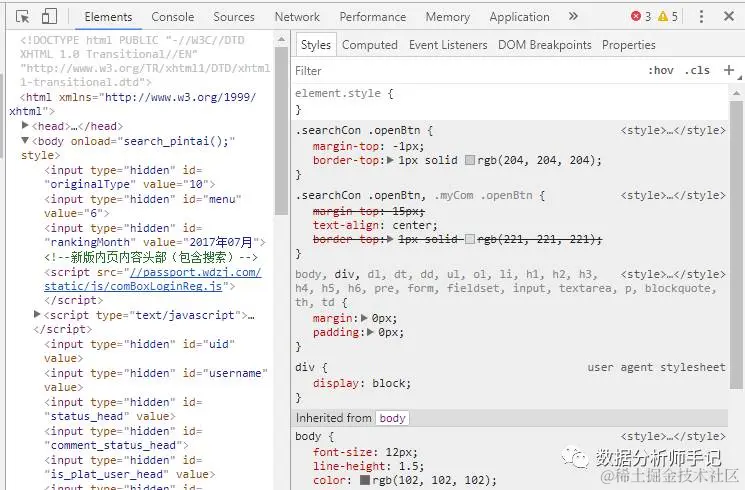Screen dimensions: 745x490
Task: Click the DOM tree scroll-up arrow
Action: (x=281, y=39)
